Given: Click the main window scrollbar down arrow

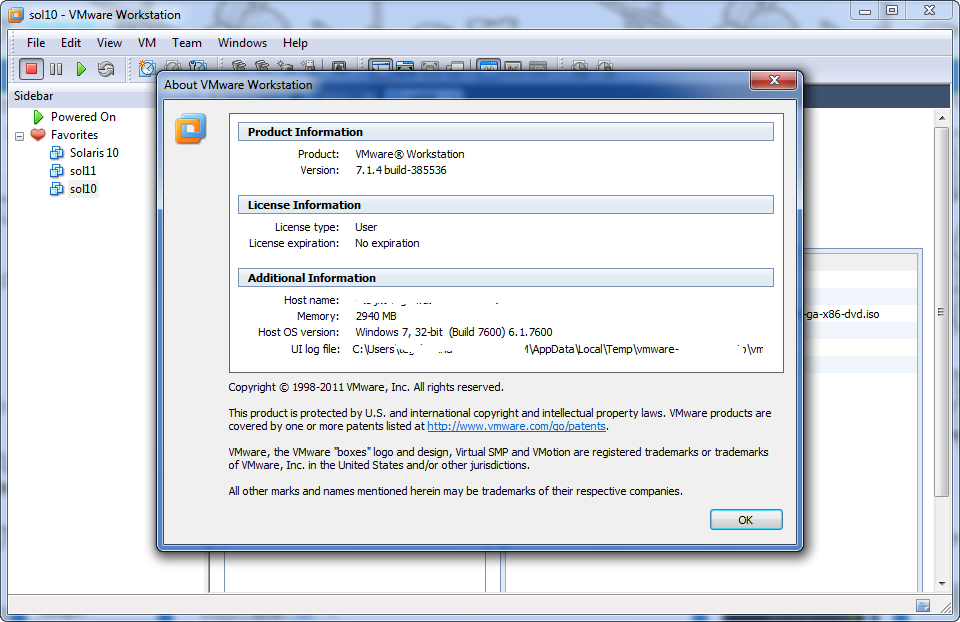Looking at the screenshot, I should point(942,583).
